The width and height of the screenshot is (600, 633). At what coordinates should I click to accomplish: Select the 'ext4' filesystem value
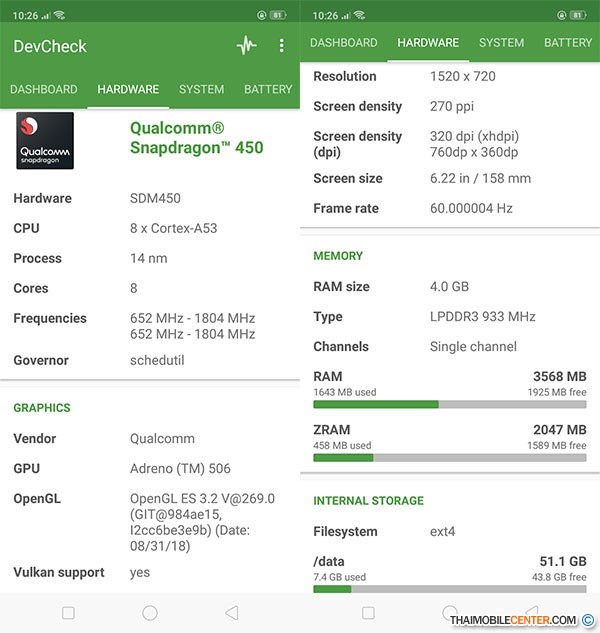click(442, 532)
